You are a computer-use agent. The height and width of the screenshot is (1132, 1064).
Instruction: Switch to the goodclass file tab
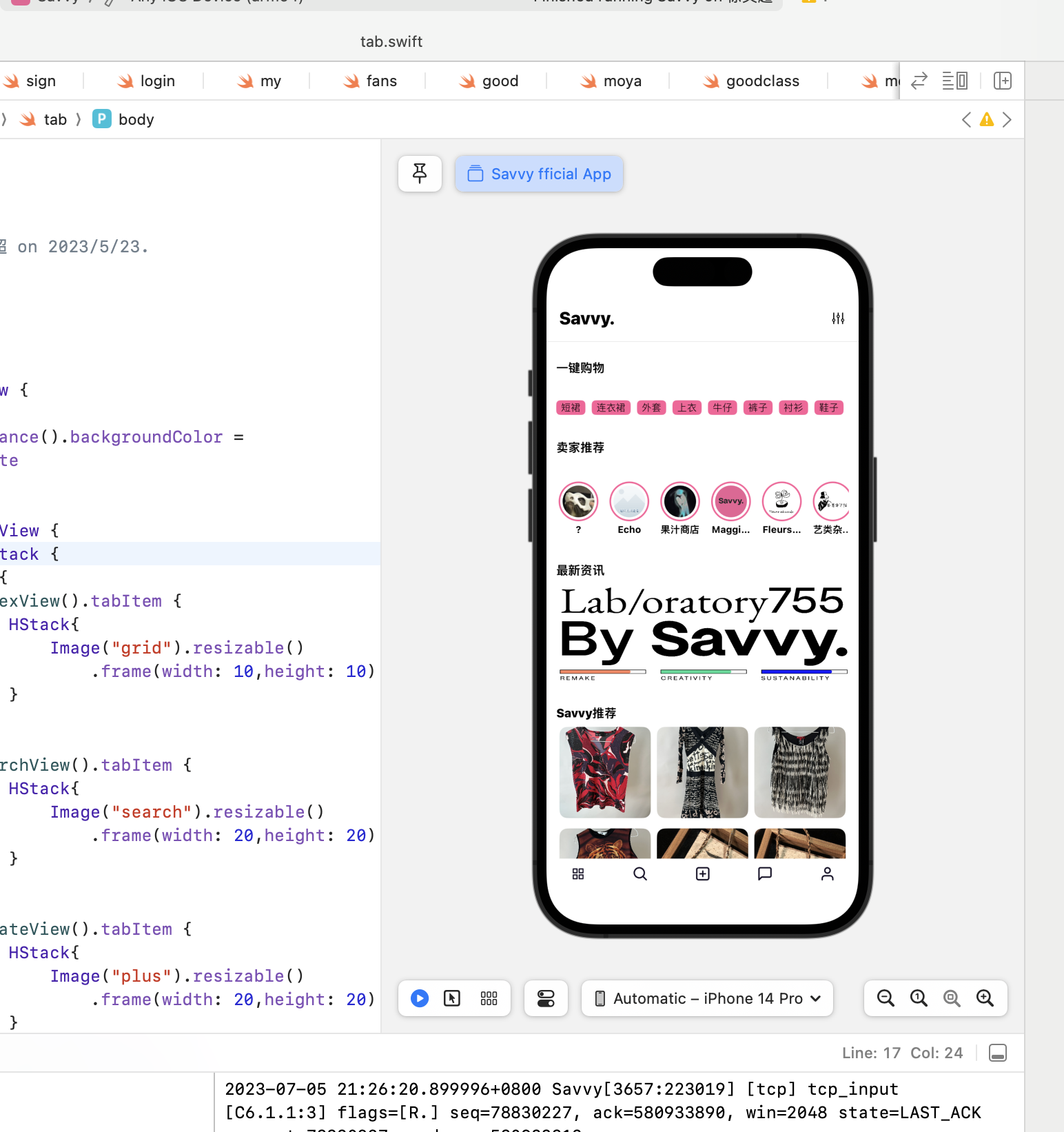click(x=751, y=81)
